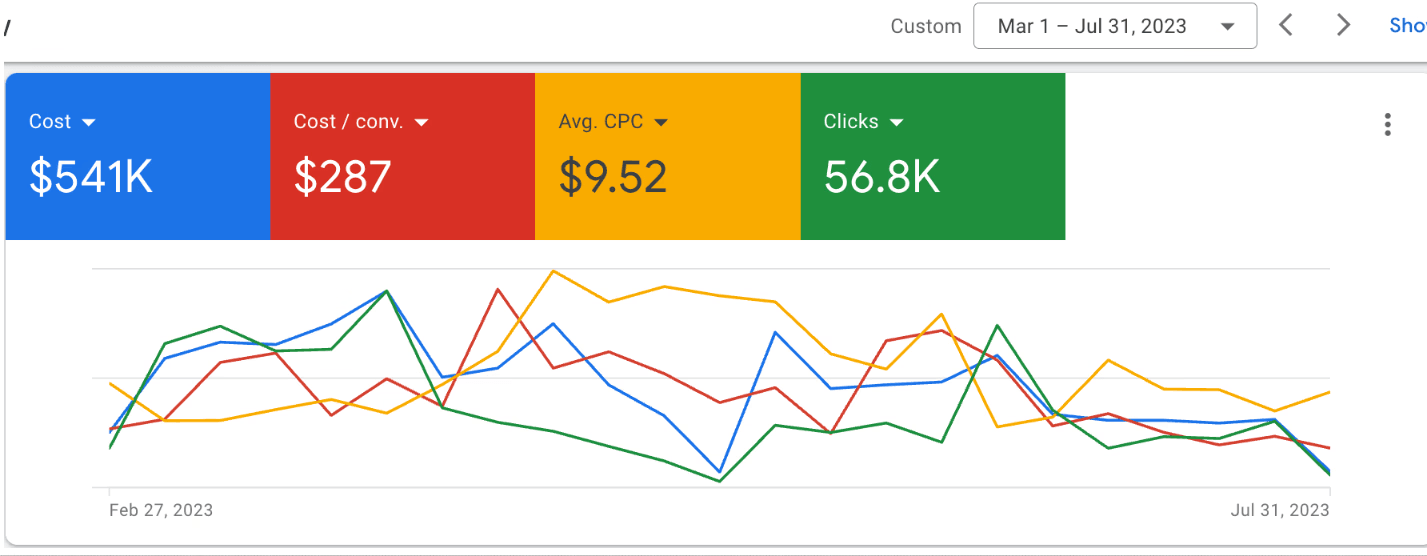Viewport: 1427px width, 556px height.
Task: Click the Jul 31, 2023 axis label
Action: coord(1279,510)
